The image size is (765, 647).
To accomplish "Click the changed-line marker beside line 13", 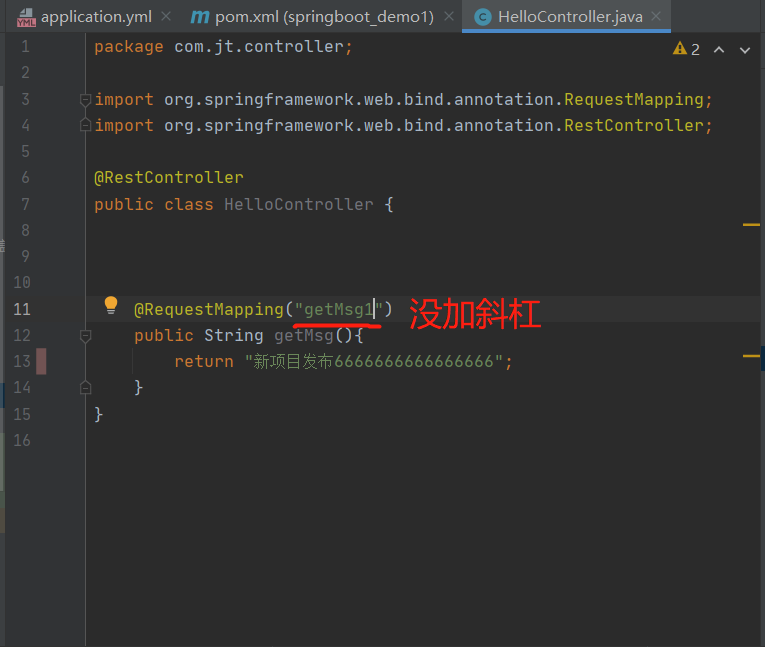I will (41, 361).
